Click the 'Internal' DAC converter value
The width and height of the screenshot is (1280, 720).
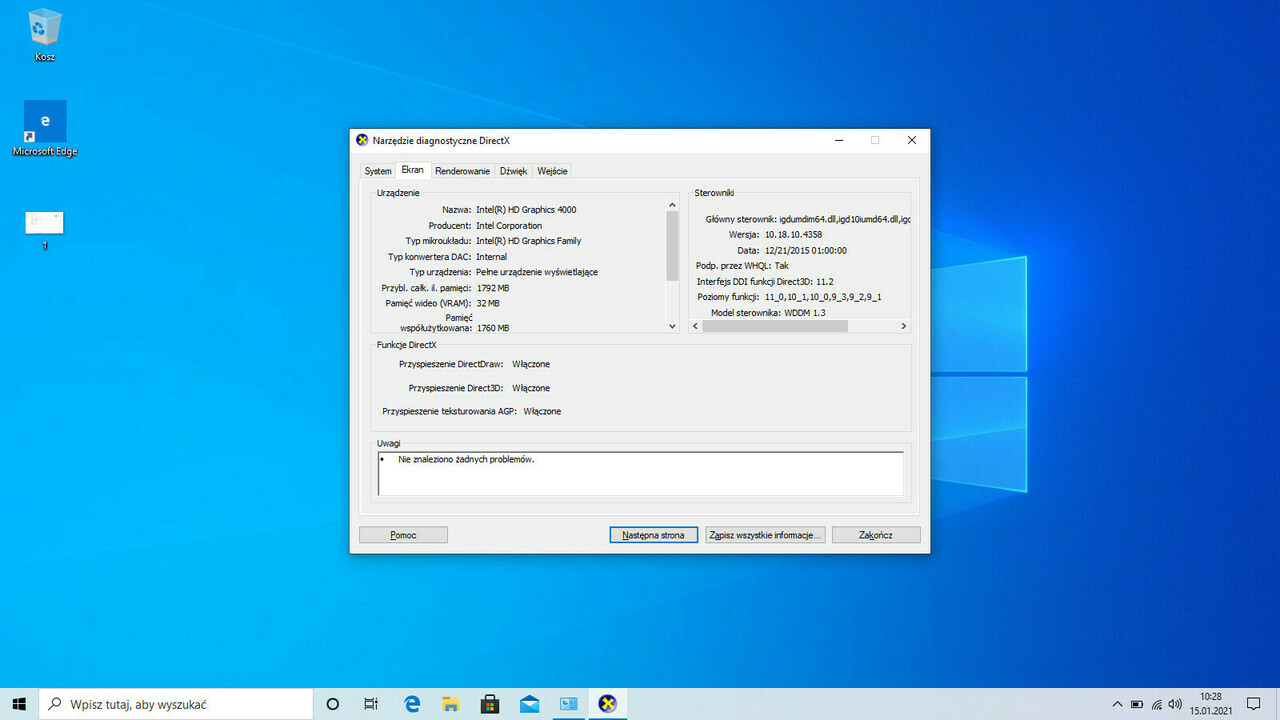pos(491,257)
